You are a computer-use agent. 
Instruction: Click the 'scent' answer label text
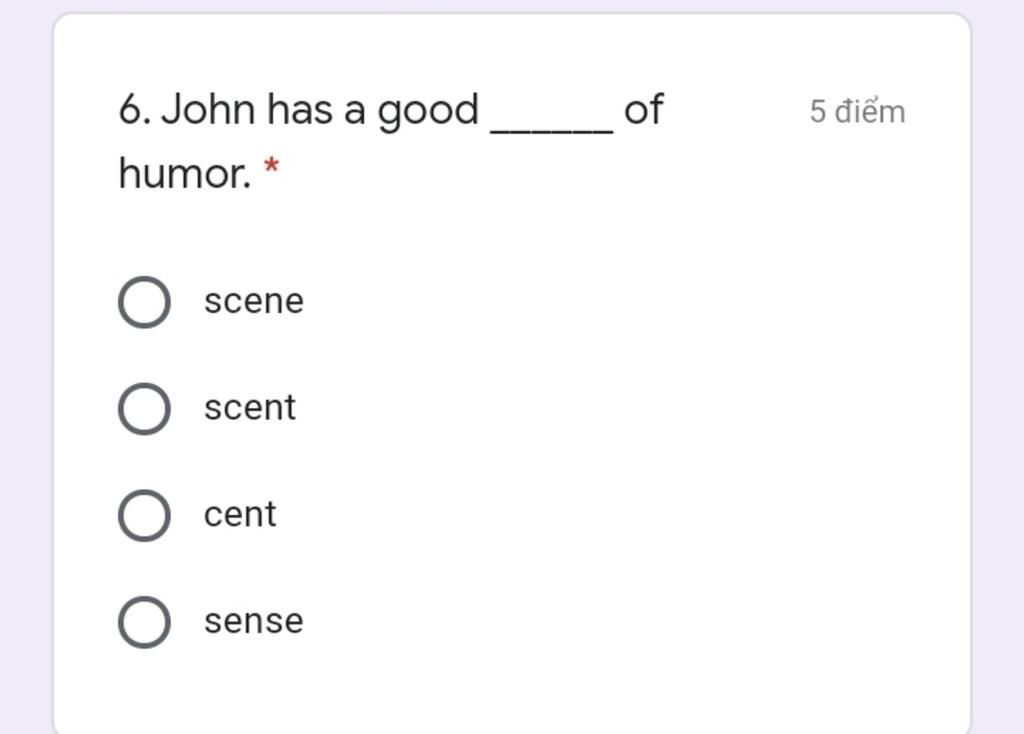[x=249, y=408]
